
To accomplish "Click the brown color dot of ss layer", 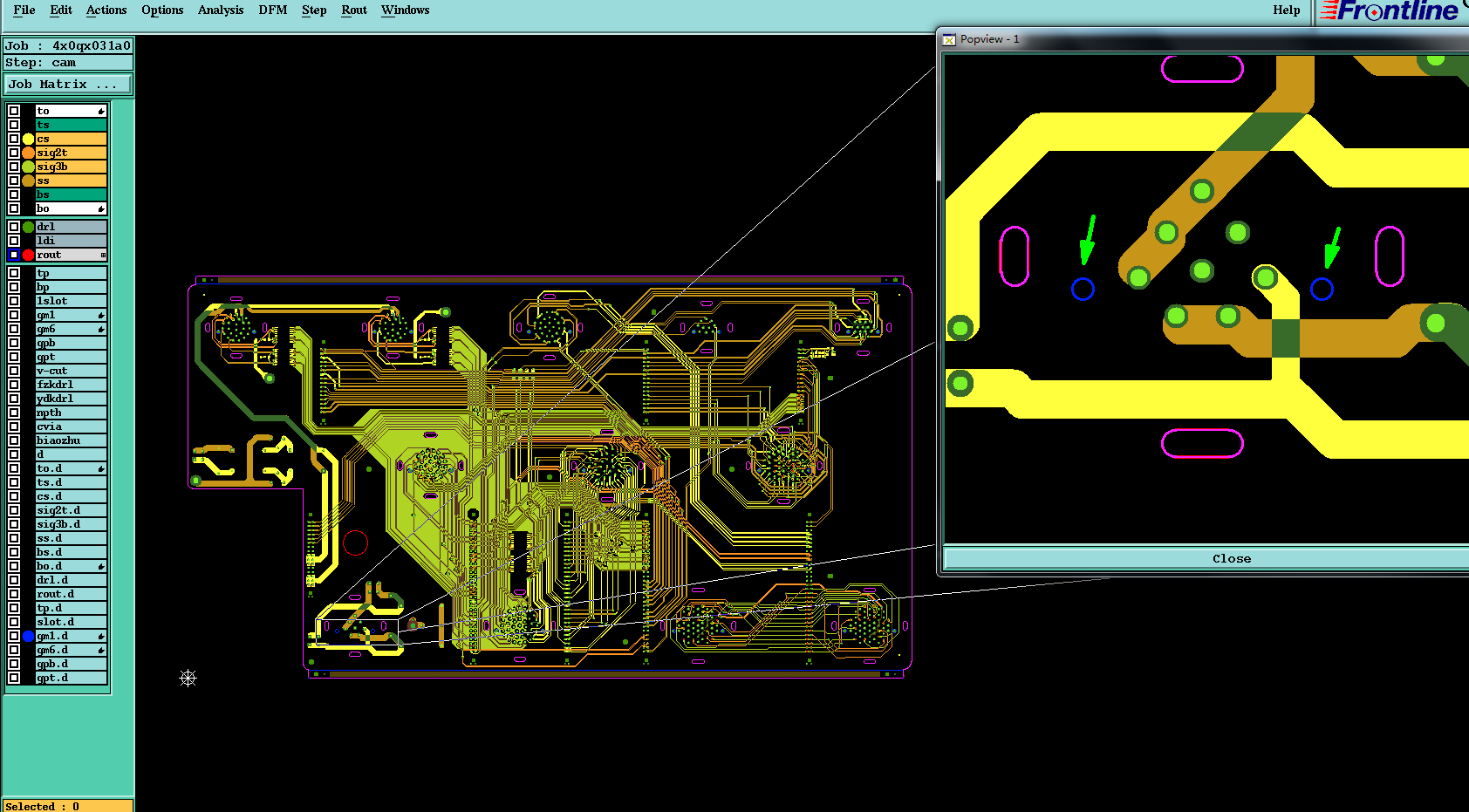I will click(28, 181).
